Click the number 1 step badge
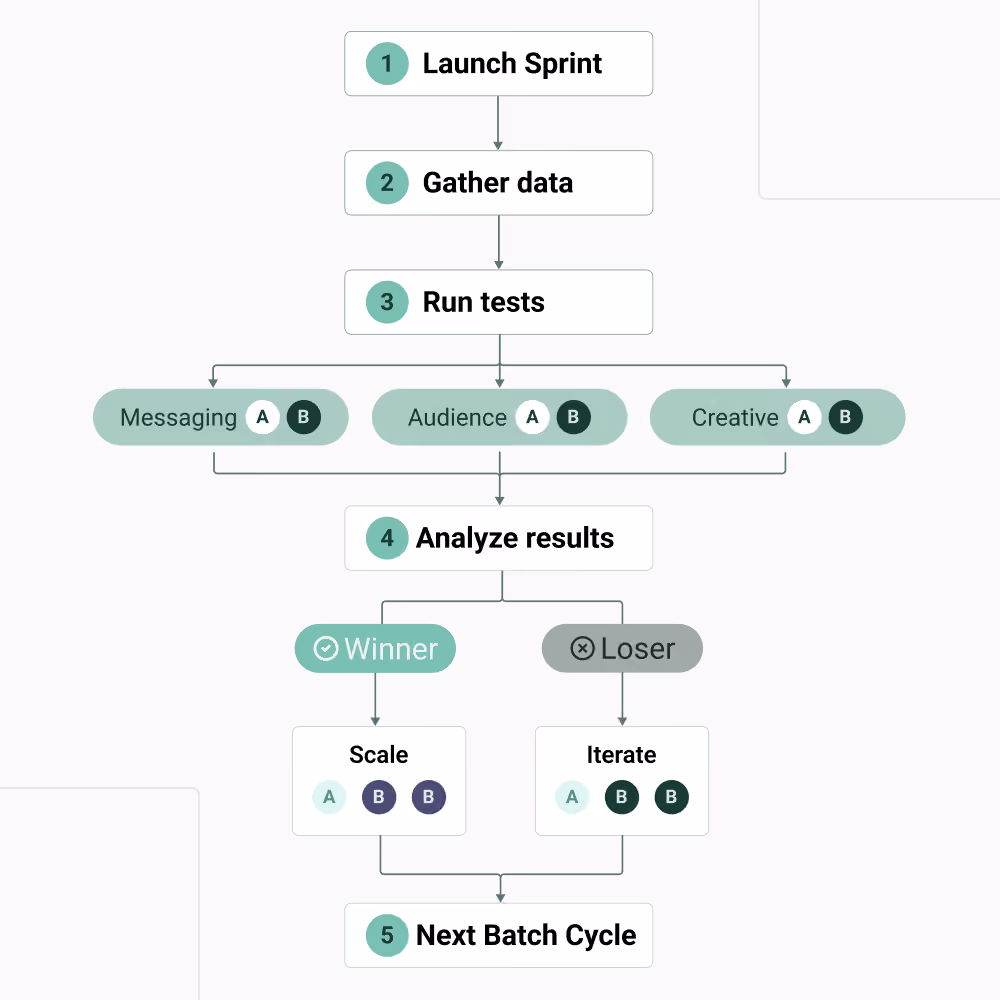This screenshot has height=1000, width=1000. pyautogui.click(x=387, y=64)
